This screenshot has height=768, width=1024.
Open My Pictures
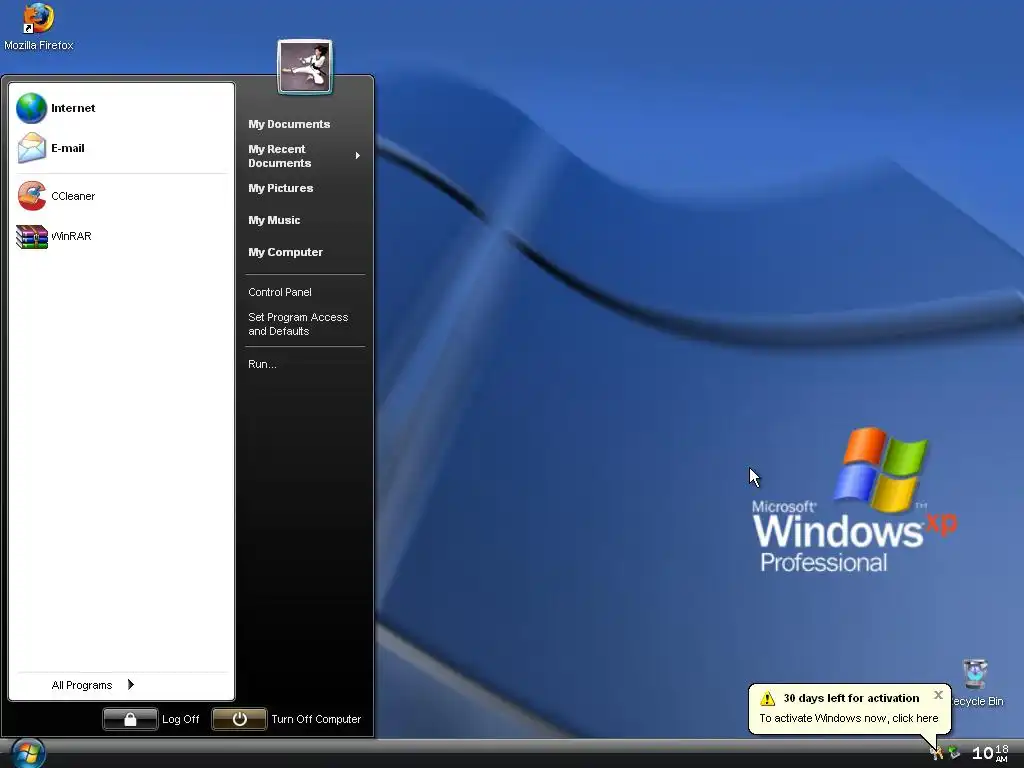280,188
